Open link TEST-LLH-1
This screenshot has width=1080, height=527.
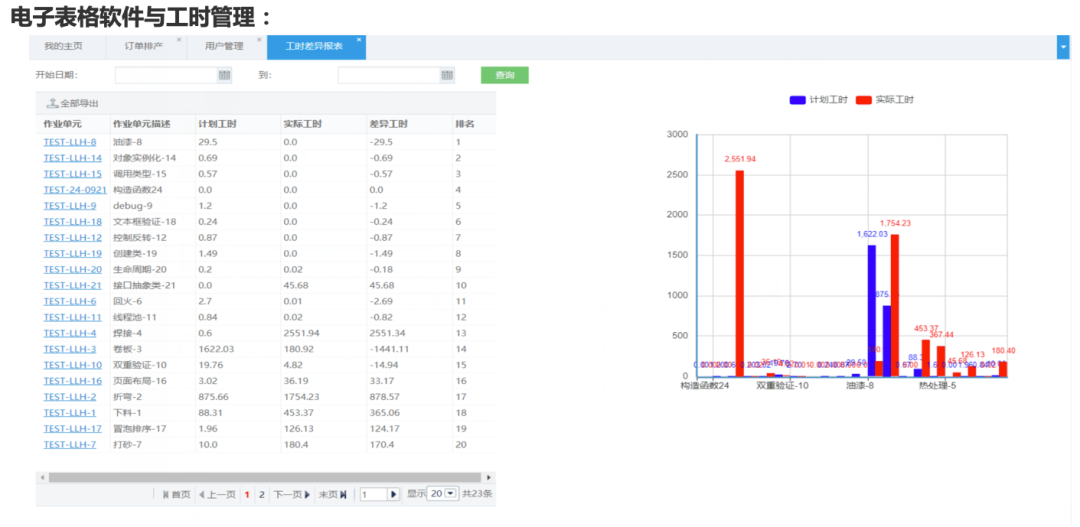pos(70,412)
